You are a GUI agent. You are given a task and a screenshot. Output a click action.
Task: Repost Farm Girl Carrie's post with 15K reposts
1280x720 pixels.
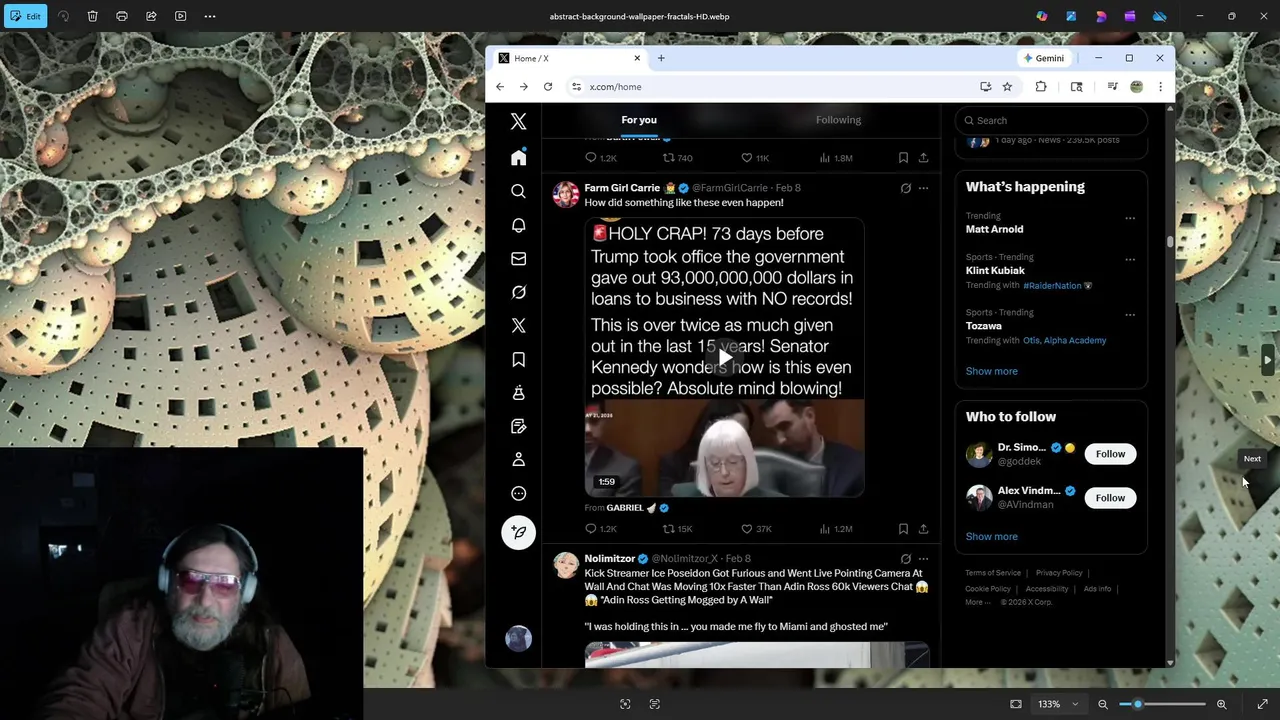[677, 529]
